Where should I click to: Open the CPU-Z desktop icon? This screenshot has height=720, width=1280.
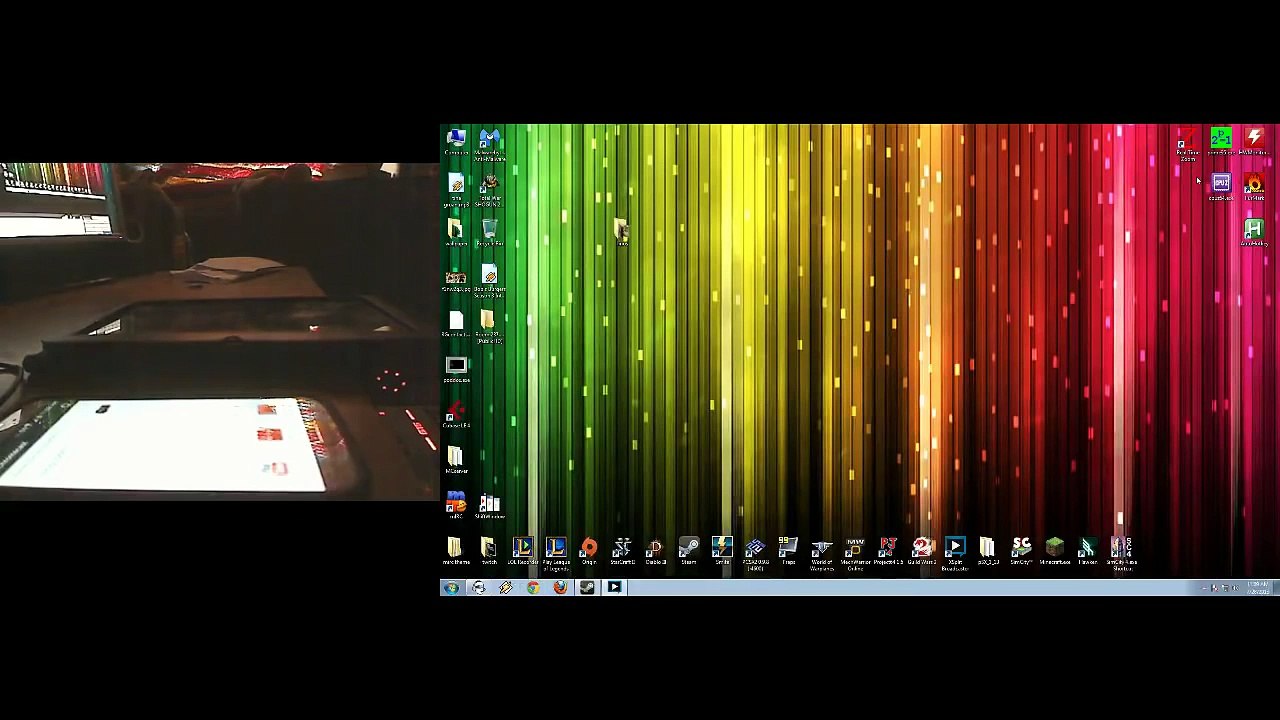click(x=1221, y=187)
